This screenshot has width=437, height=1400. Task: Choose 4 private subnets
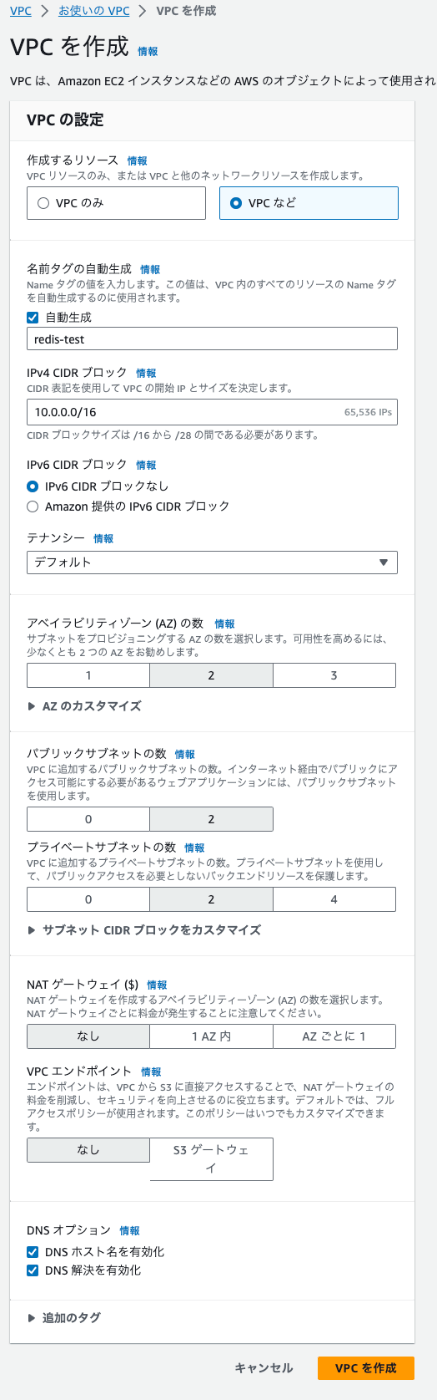point(334,899)
